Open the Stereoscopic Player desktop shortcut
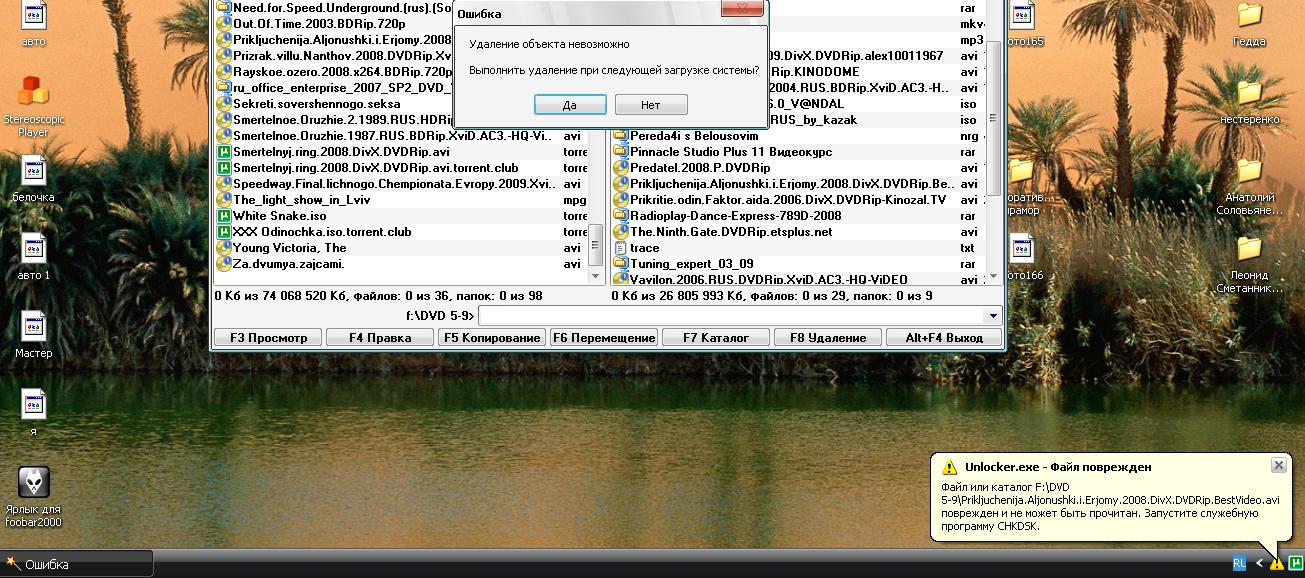This screenshot has width=1305, height=578. [x=34, y=92]
